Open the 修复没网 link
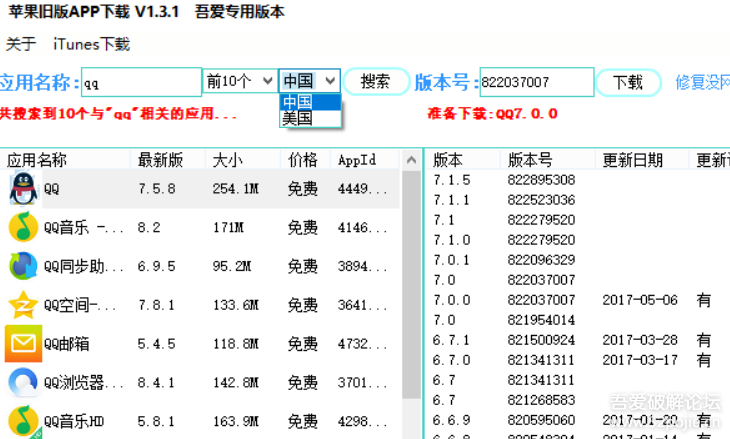This screenshot has width=730, height=439. [x=703, y=82]
